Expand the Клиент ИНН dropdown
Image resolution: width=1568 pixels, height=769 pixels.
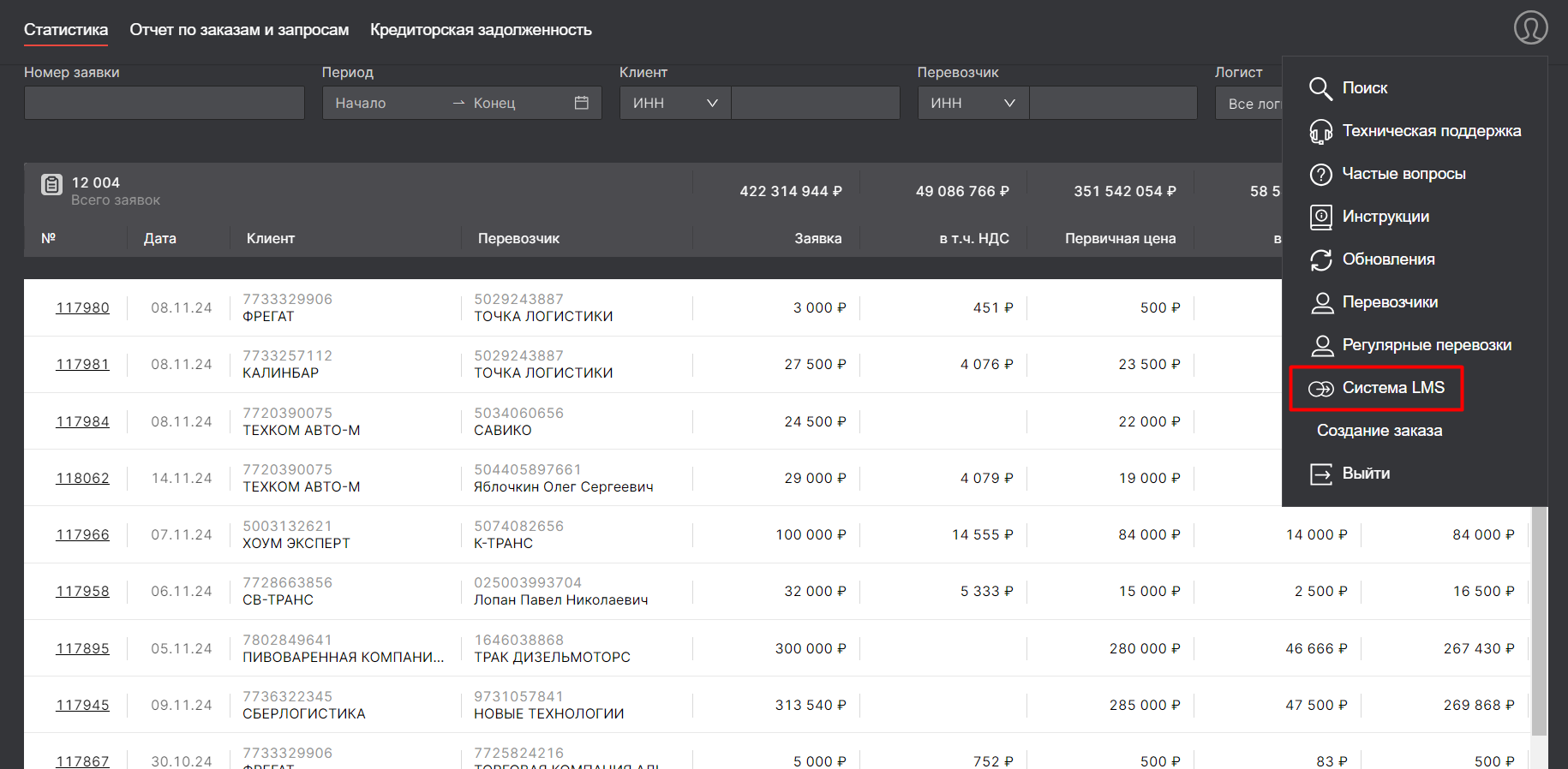pos(675,103)
